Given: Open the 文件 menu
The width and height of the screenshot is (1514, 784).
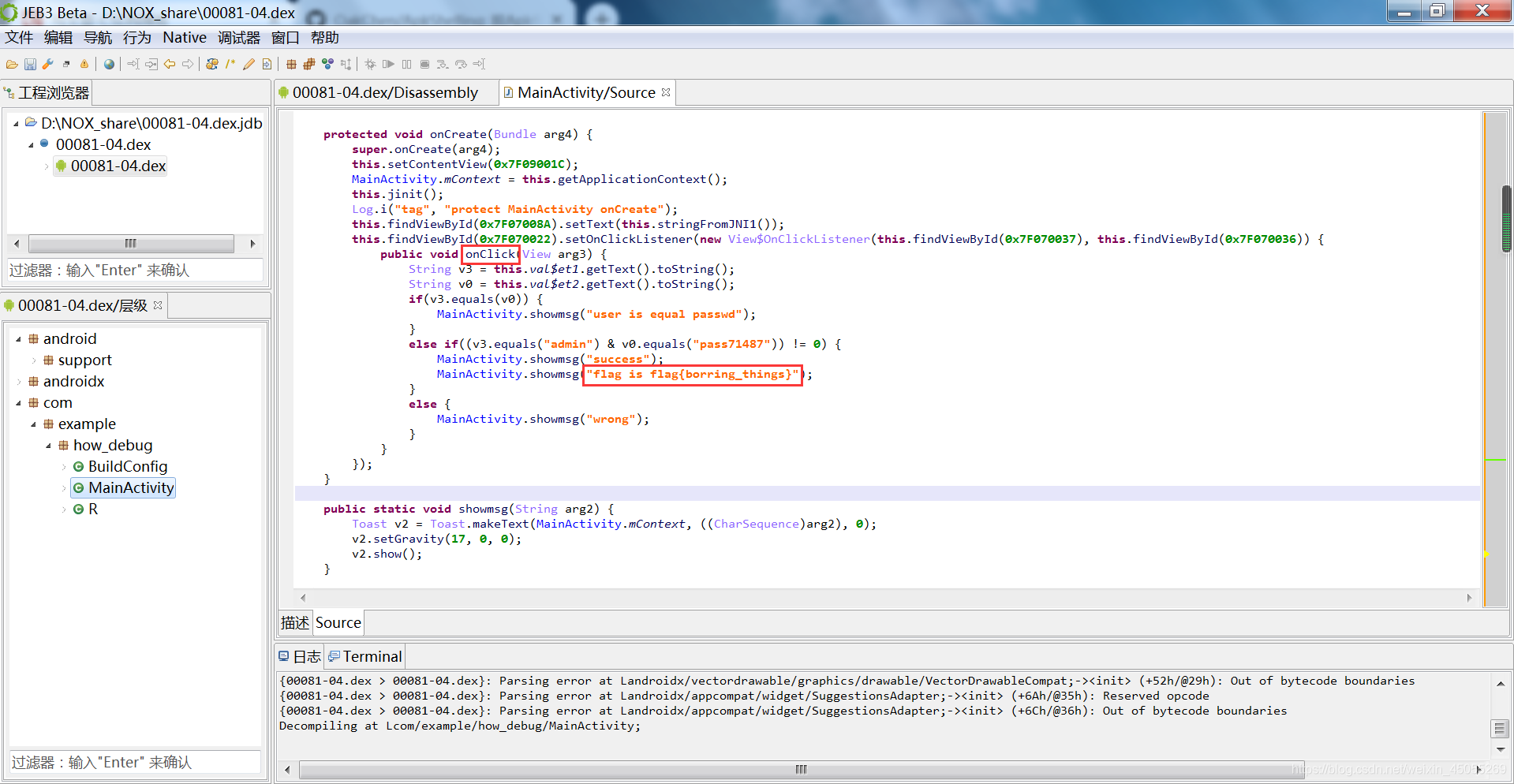Looking at the screenshot, I should (x=19, y=38).
